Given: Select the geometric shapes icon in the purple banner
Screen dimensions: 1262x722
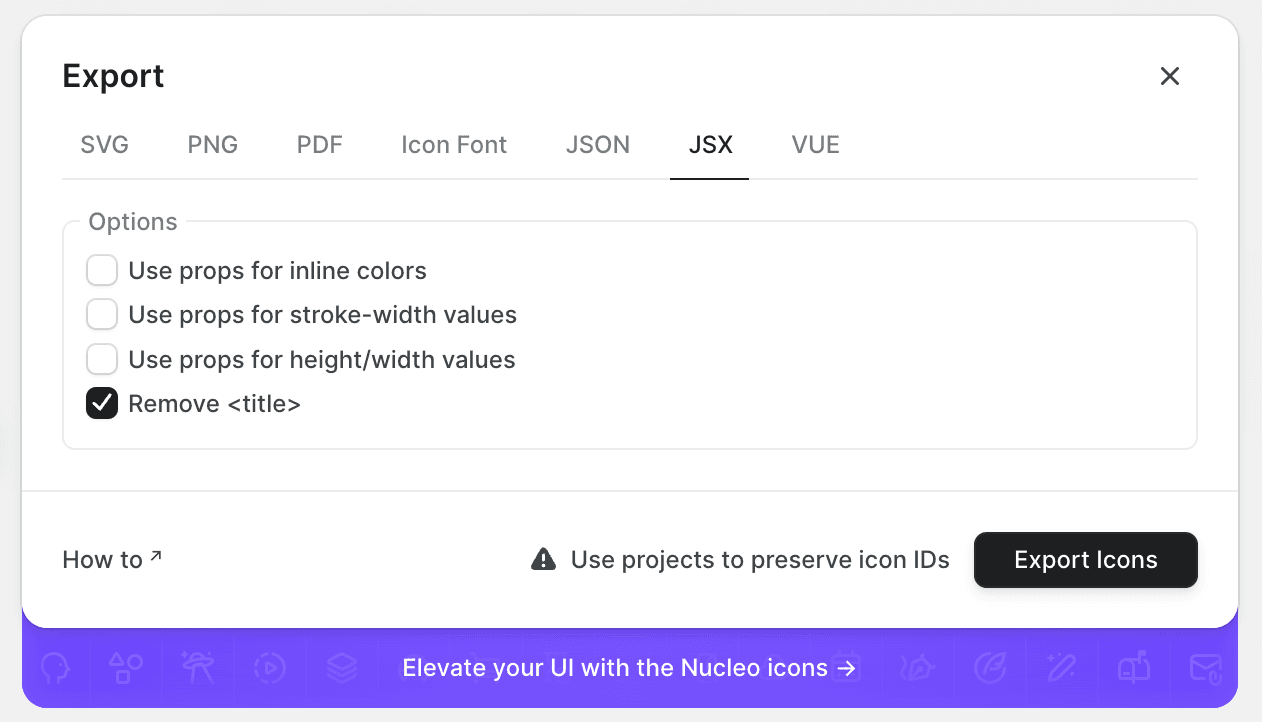Looking at the screenshot, I should (124, 668).
